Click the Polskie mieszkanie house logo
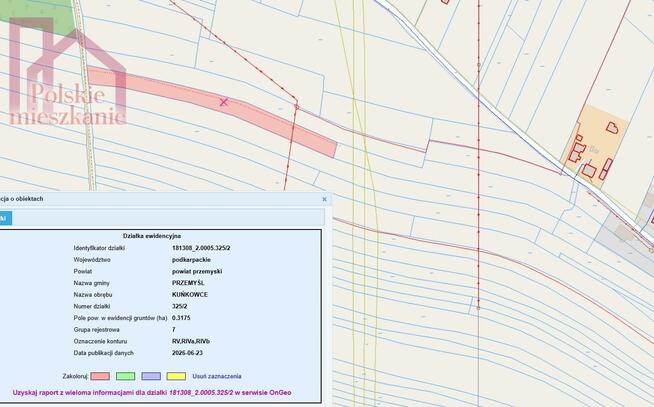The image size is (654, 407). pyautogui.click(x=68, y=72)
